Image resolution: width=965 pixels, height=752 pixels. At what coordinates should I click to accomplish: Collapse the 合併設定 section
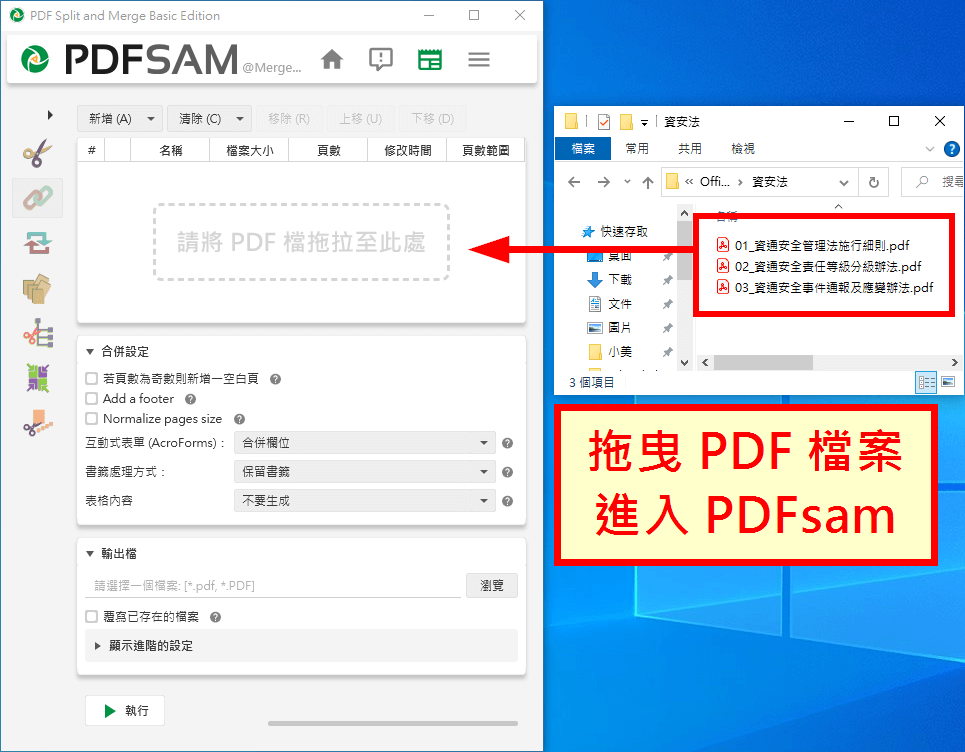click(x=90, y=351)
